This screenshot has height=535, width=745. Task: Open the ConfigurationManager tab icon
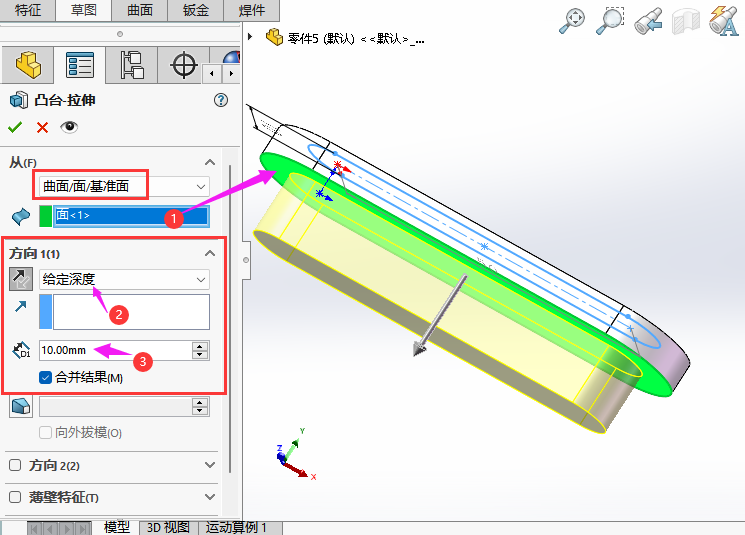(132, 65)
